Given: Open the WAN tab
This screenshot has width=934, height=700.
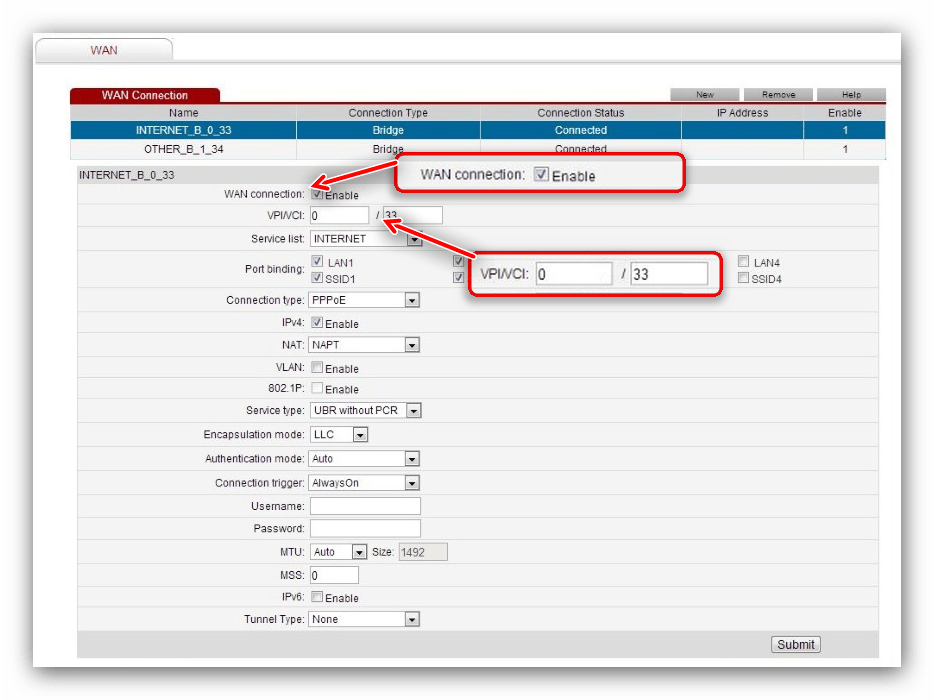Looking at the screenshot, I should coord(104,49).
